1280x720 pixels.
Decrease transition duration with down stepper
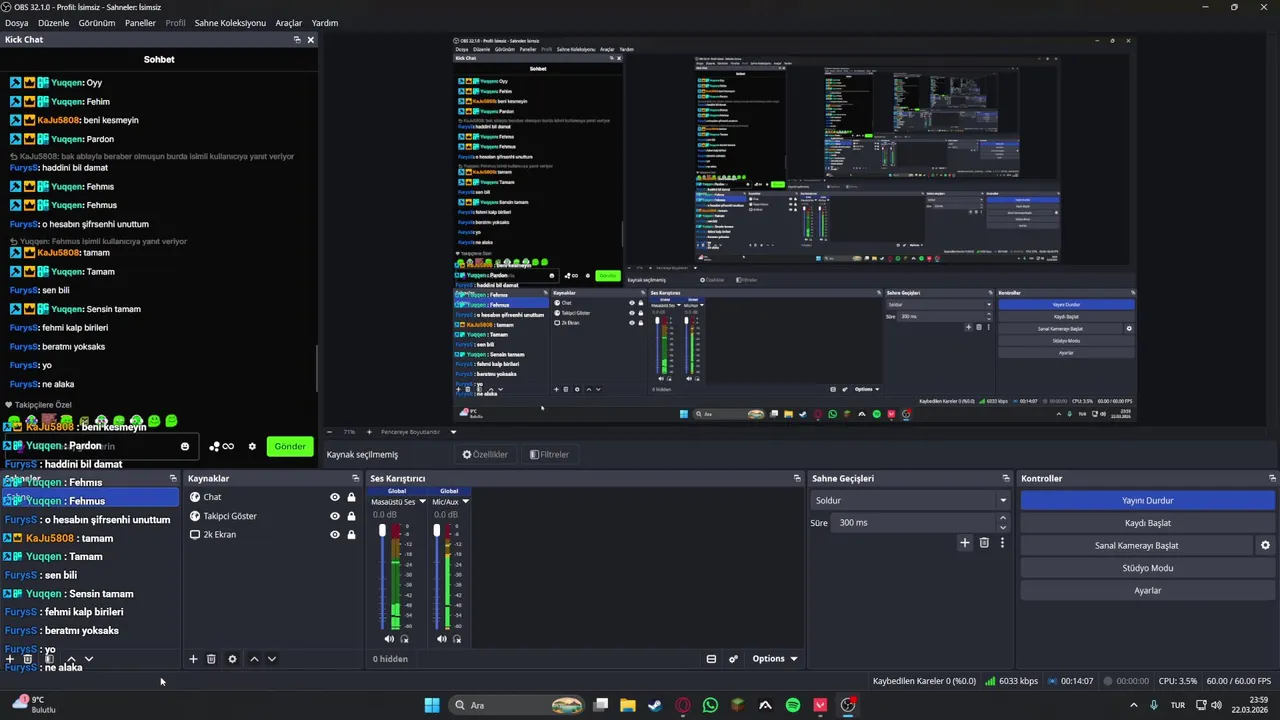pyautogui.click(x=1003, y=527)
